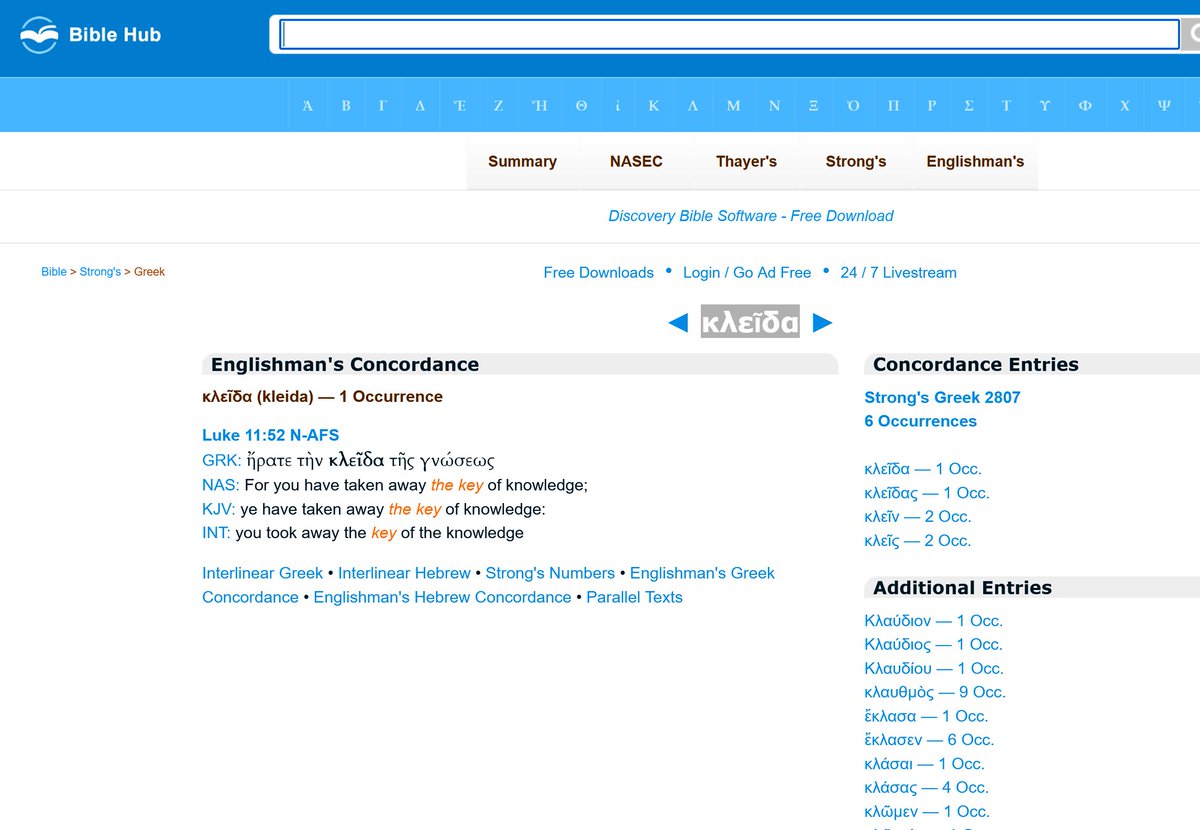Select Greek letter Theta in alphabet bar
The width and height of the screenshot is (1200, 830).
(581, 105)
